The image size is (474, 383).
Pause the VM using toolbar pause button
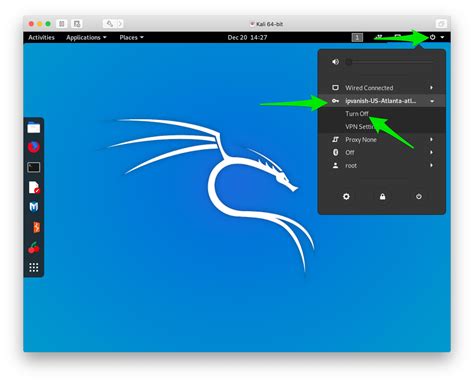(x=62, y=24)
